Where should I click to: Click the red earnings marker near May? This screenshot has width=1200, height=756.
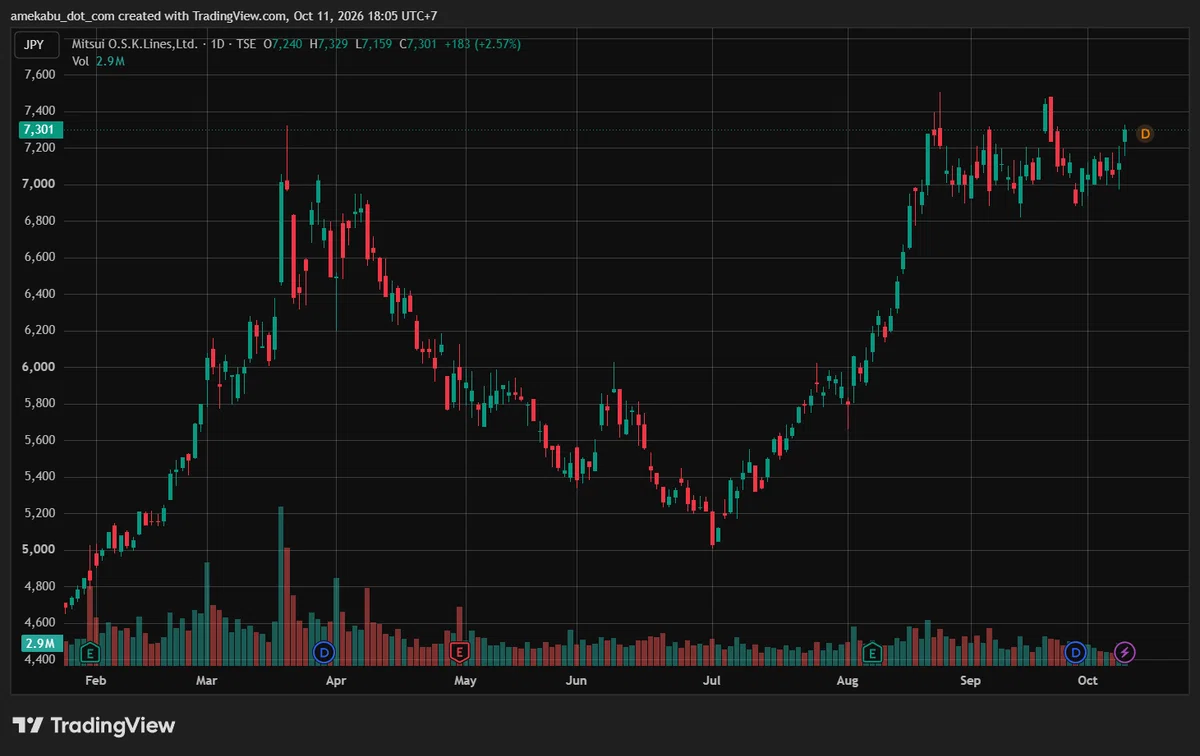click(459, 653)
